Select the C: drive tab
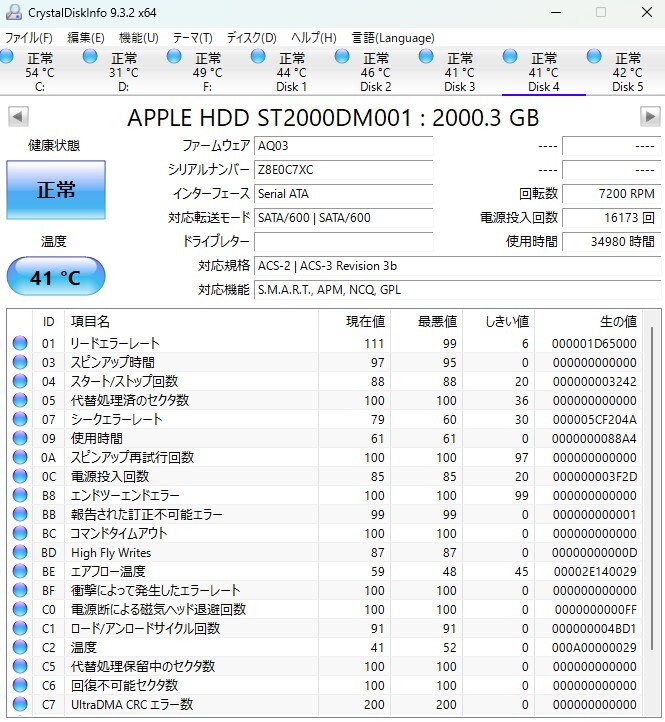665x722 pixels. click(40, 72)
